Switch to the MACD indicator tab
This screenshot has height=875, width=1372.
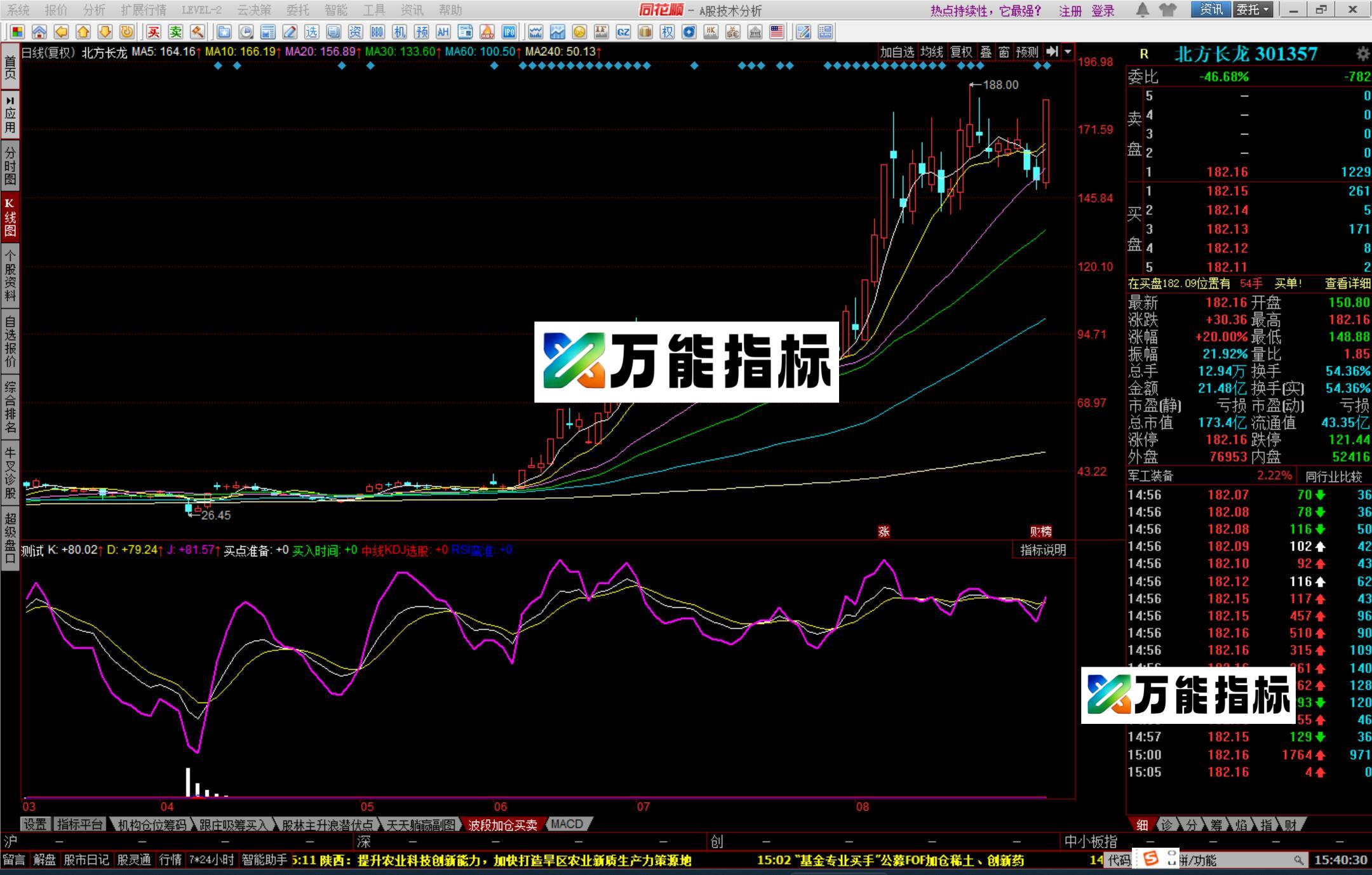click(x=567, y=824)
